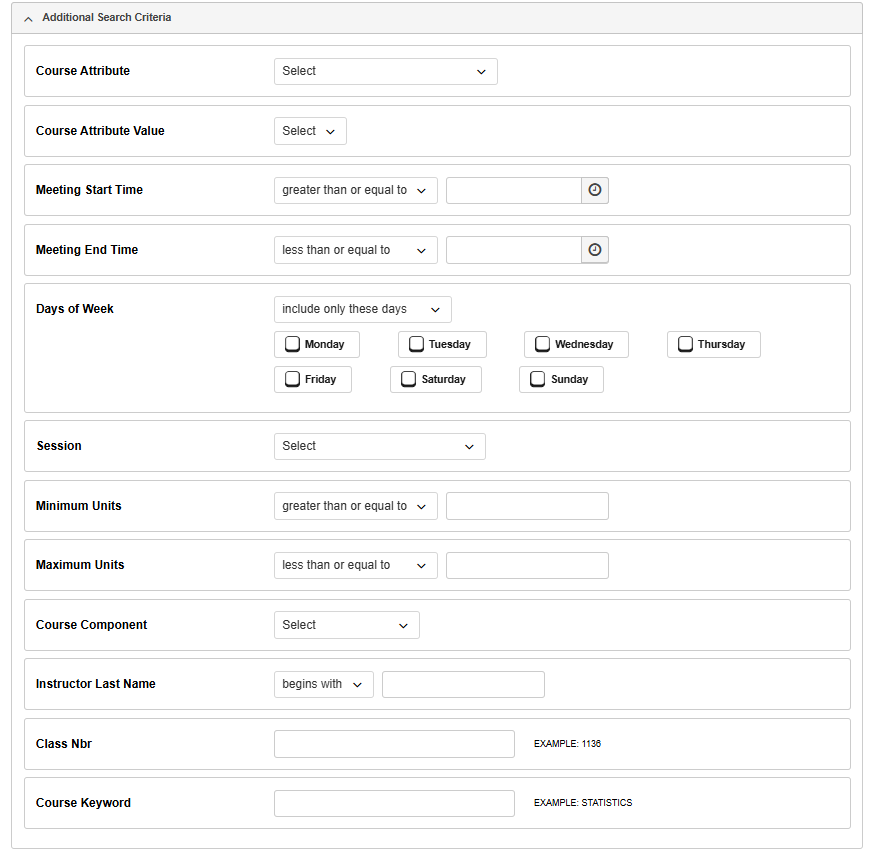This screenshot has height=851, width=873.
Task: Enable the Wednesday checkbox
Action: click(x=542, y=344)
